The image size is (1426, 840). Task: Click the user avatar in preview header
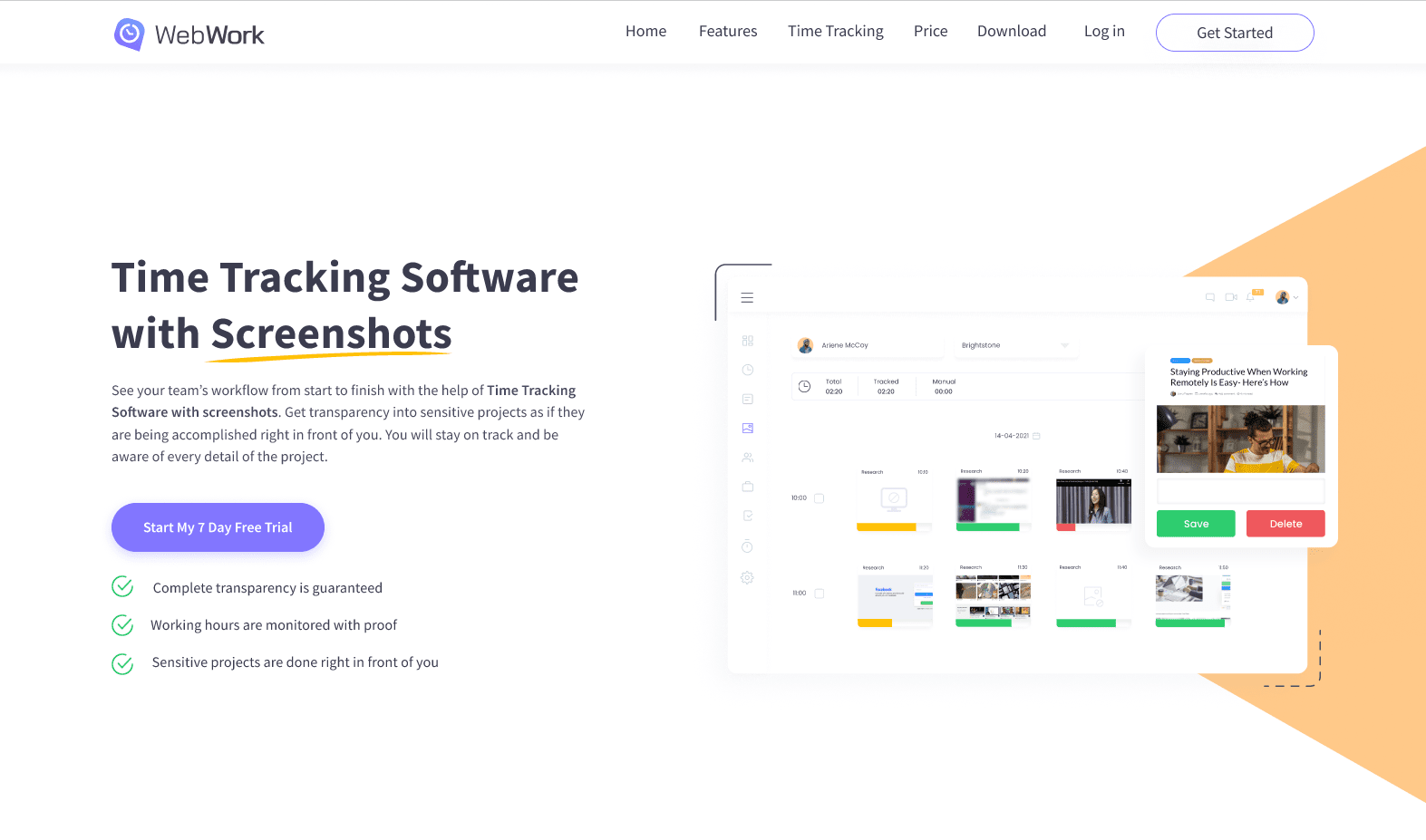click(x=1282, y=297)
